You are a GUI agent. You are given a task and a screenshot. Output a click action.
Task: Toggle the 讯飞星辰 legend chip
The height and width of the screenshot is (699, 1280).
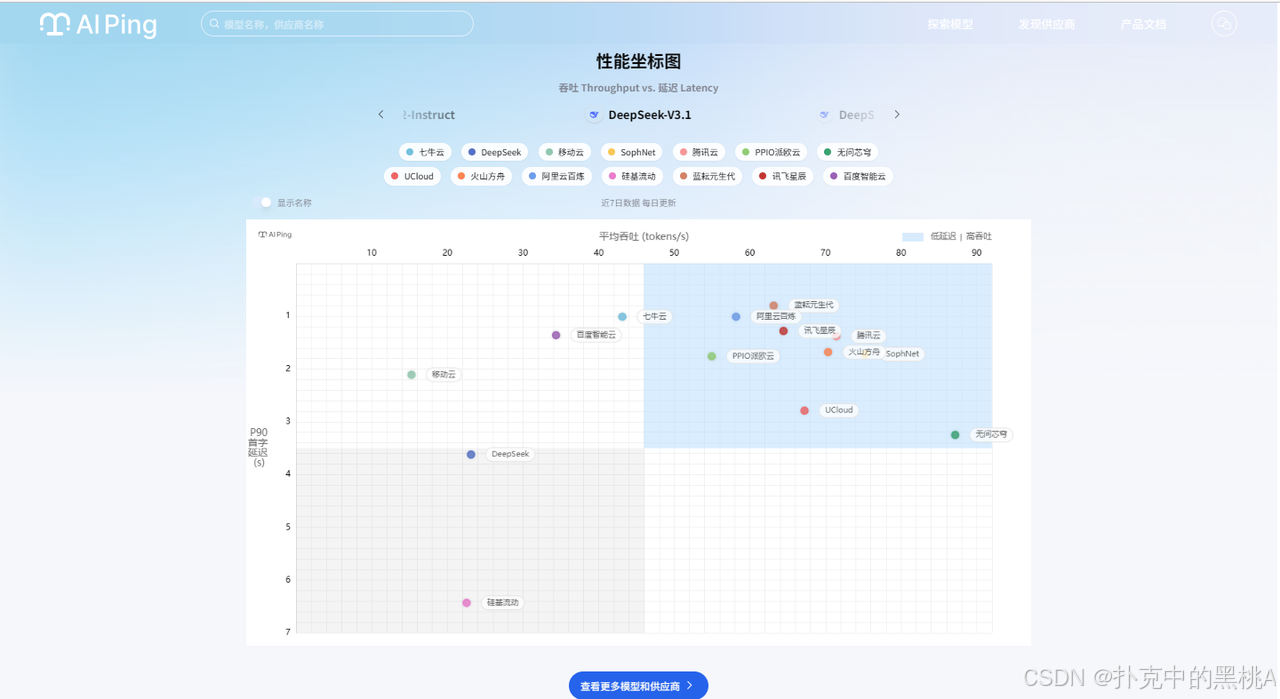783,176
